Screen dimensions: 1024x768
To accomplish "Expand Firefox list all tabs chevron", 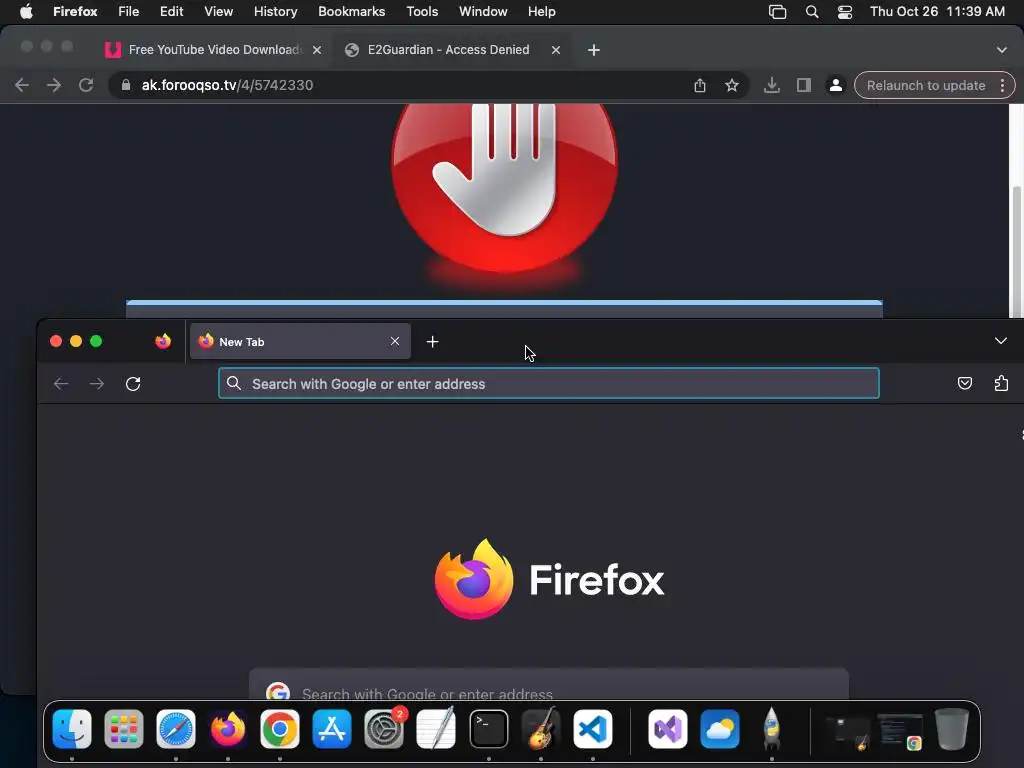I will pyautogui.click(x=1000, y=341).
